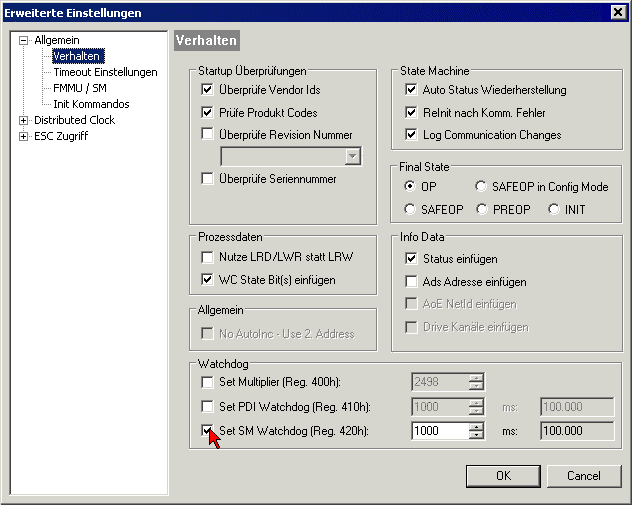
Task: Expand the ESC Zugriff tree node
Action: pyautogui.click(x=24, y=136)
